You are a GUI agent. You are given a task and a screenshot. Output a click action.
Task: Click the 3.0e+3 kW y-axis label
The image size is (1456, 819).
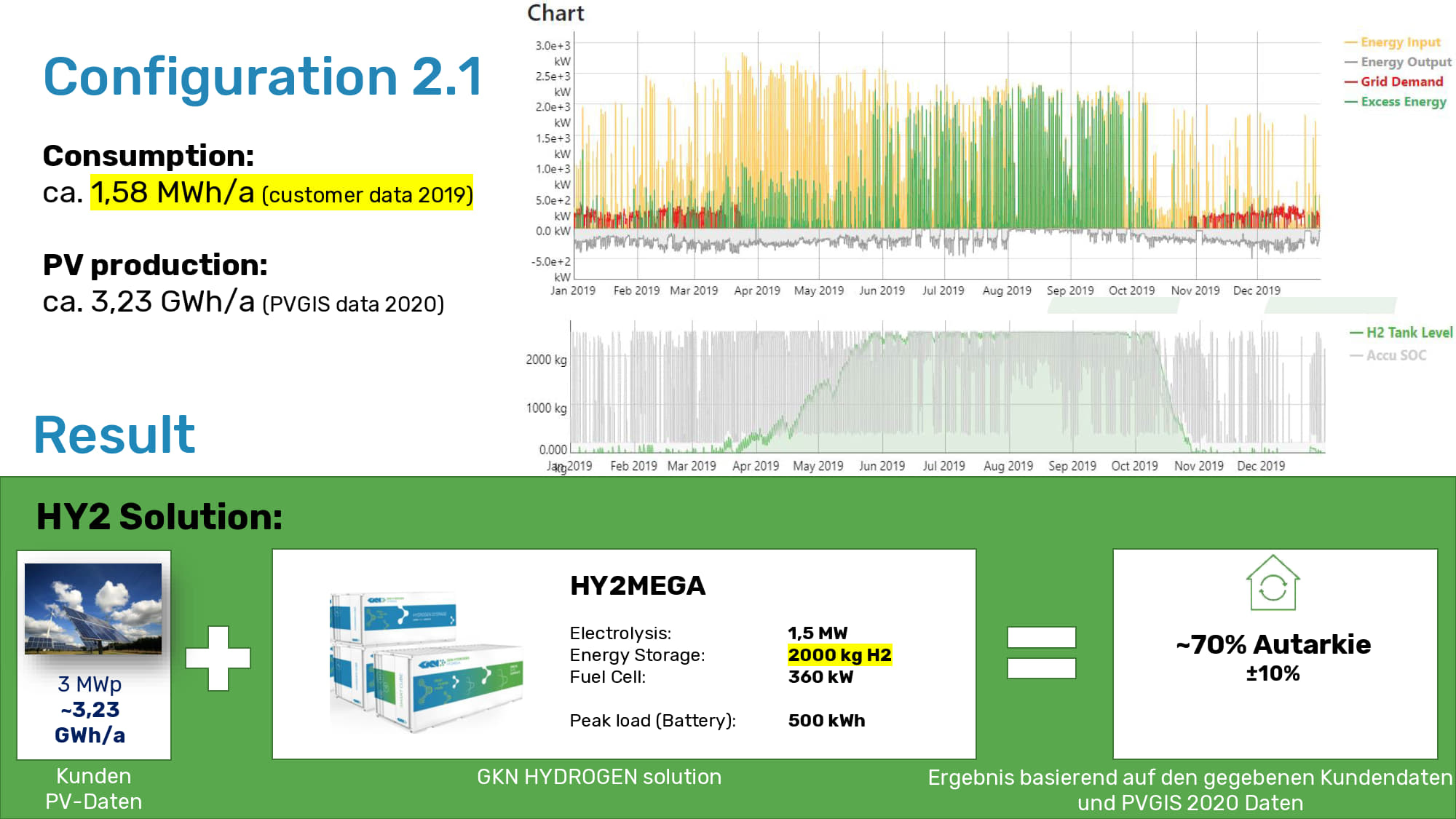(x=553, y=53)
